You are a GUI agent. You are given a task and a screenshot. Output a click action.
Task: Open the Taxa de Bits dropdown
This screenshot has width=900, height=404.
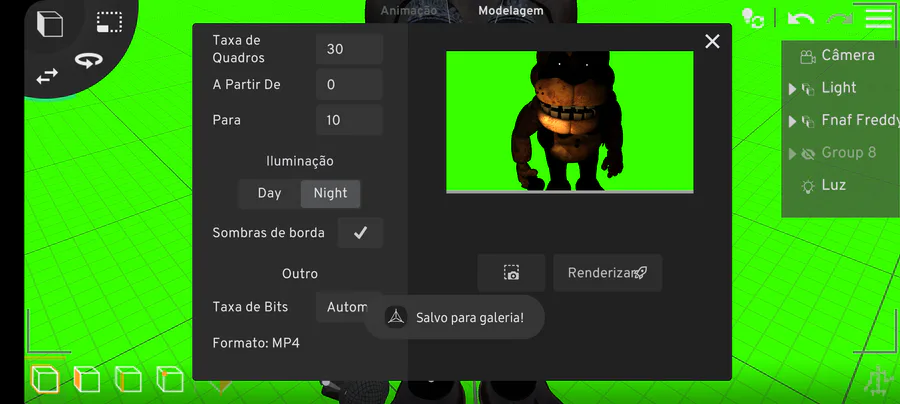point(349,307)
